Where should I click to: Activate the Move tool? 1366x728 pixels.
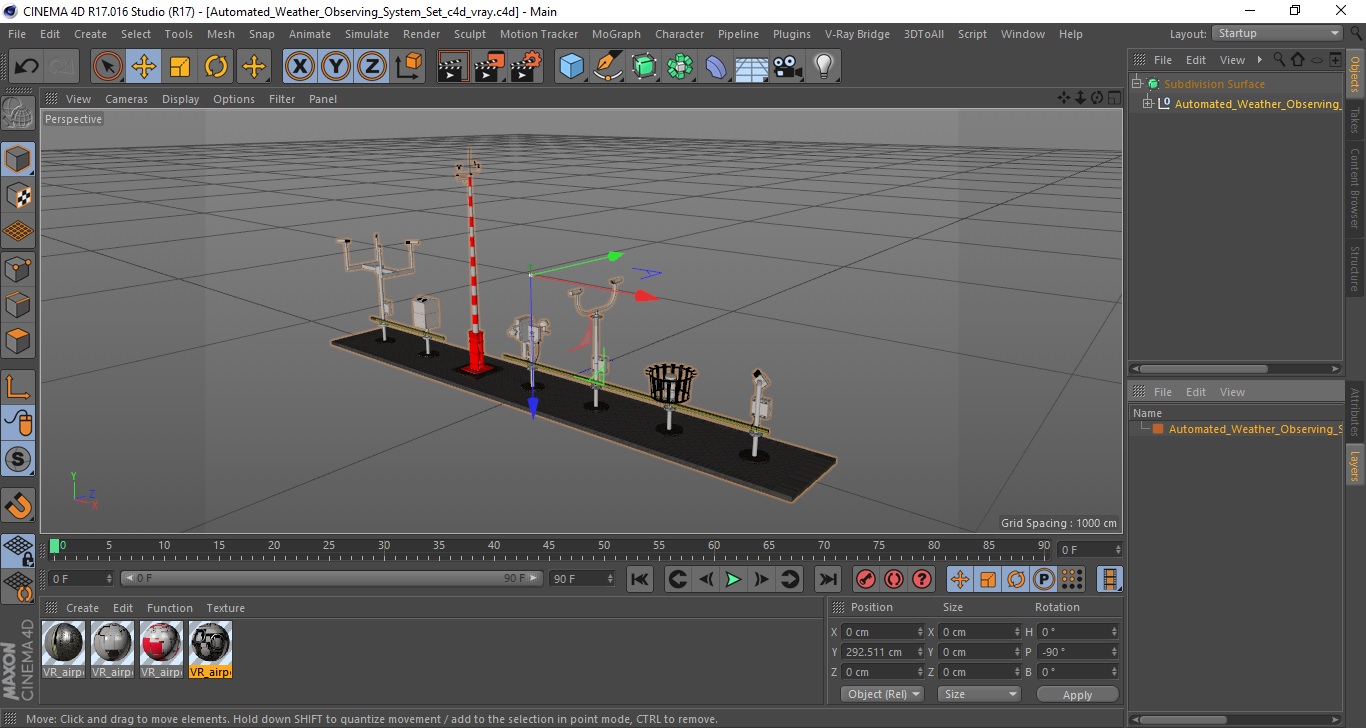(144, 67)
